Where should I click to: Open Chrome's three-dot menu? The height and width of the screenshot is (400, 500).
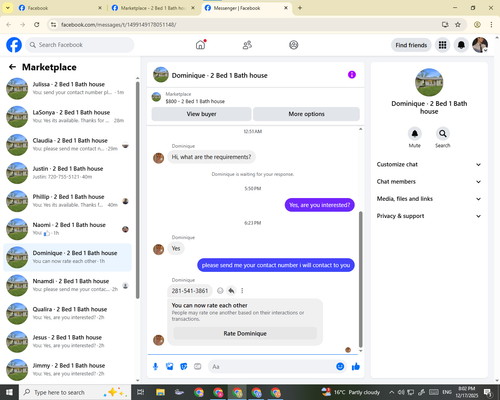click(491, 24)
